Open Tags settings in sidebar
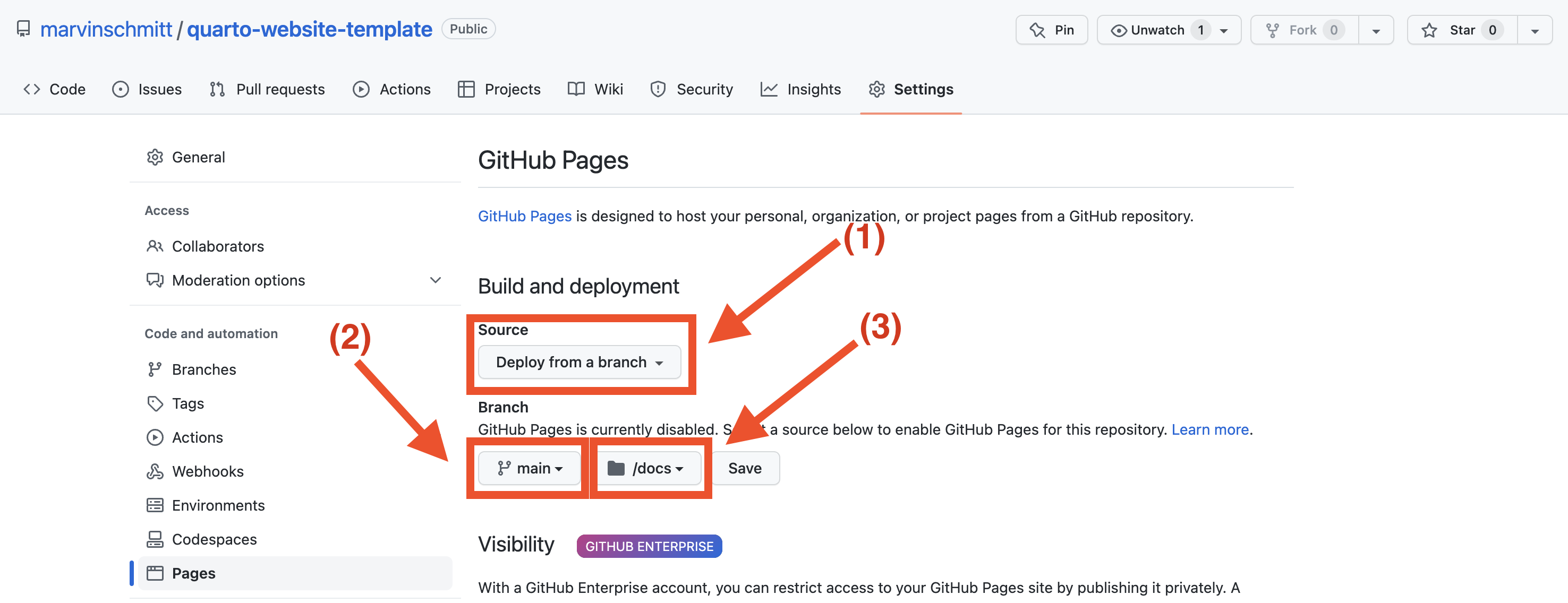1568x603 pixels. 295,403
